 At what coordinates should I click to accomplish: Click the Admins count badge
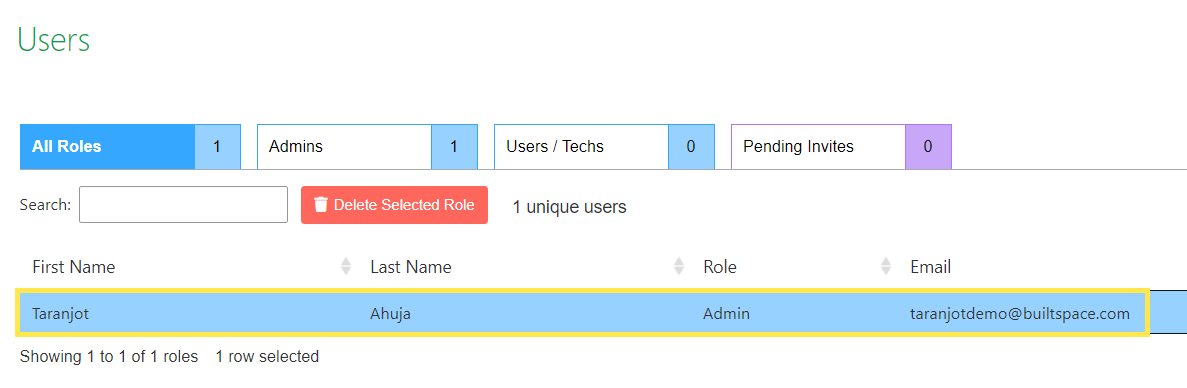pyautogui.click(x=454, y=147)
